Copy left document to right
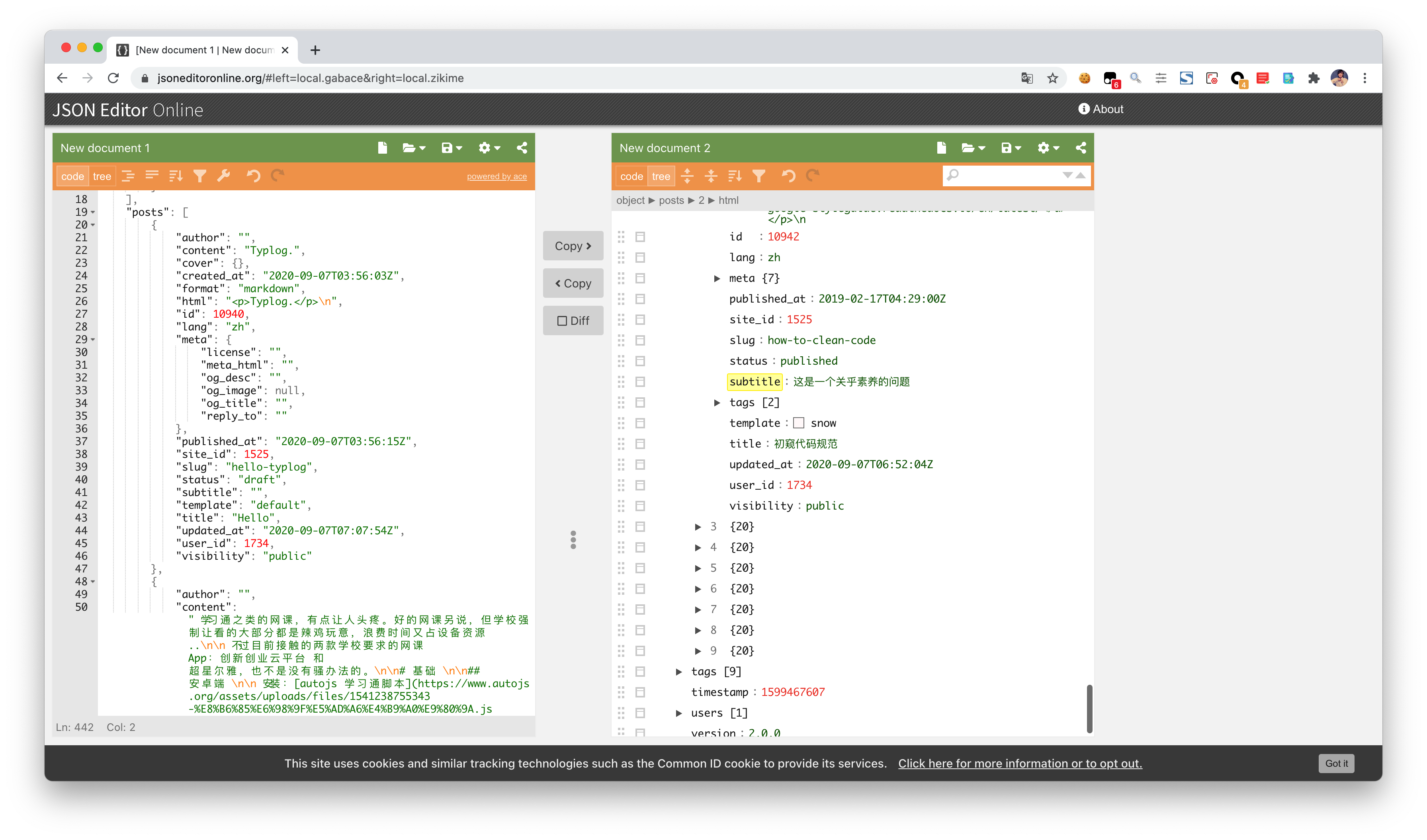This screenshot has width=1427, height=840. click(573, 246)
